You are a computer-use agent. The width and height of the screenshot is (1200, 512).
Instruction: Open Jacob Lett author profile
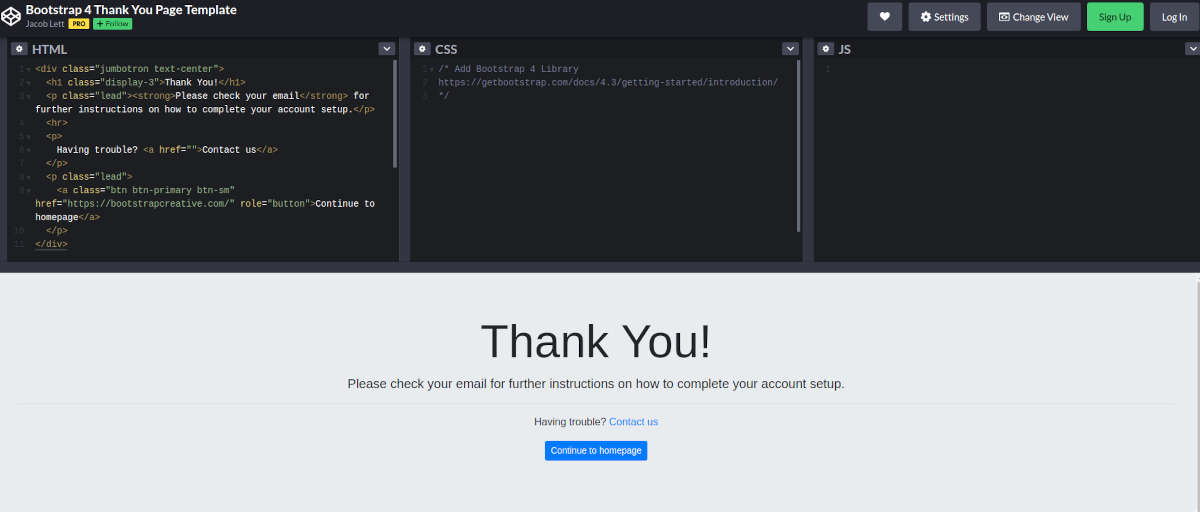[x=45, y=23]
